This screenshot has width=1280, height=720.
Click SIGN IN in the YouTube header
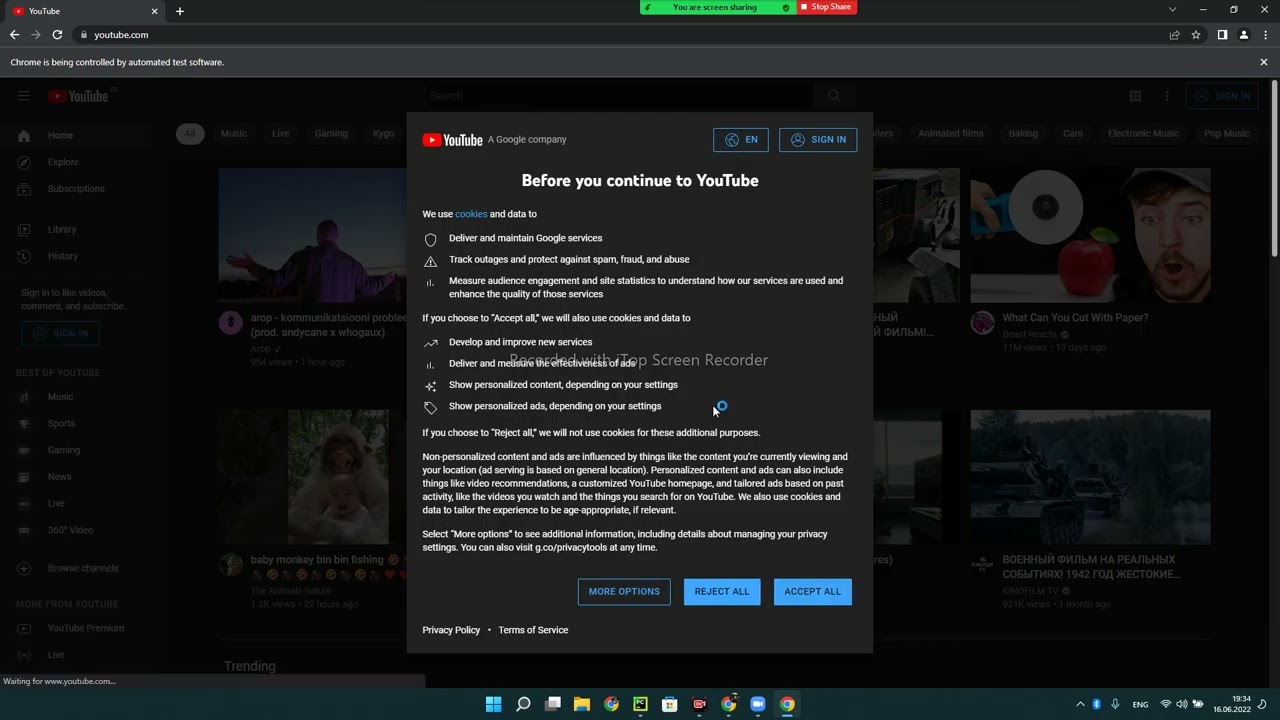pos(1221,96)
